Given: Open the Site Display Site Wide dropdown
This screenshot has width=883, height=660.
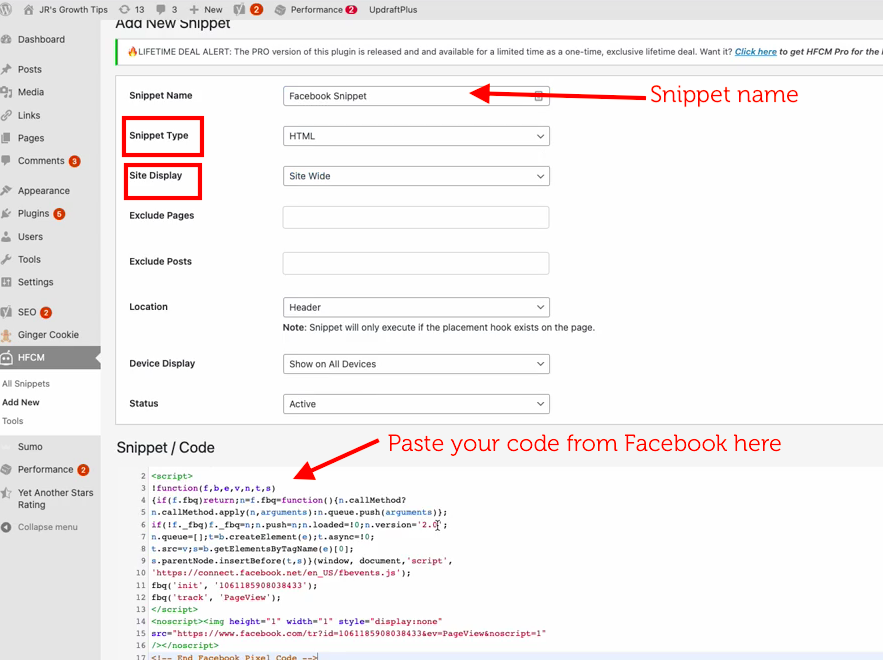Looking at the screenshot, I should [x=416, y=176].
